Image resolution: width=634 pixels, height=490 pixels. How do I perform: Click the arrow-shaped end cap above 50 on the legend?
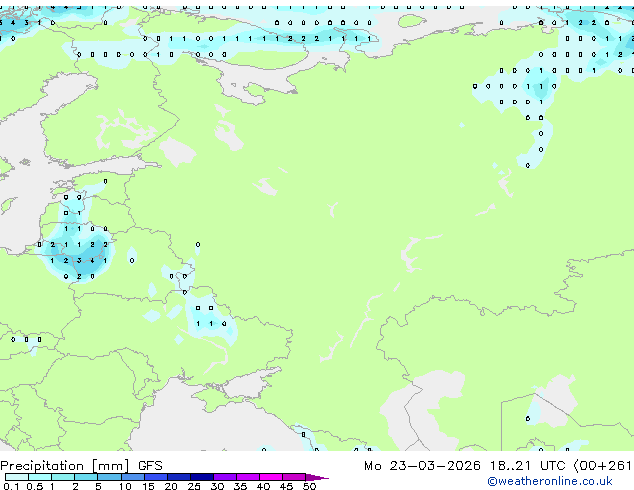[x=317, y=478]
